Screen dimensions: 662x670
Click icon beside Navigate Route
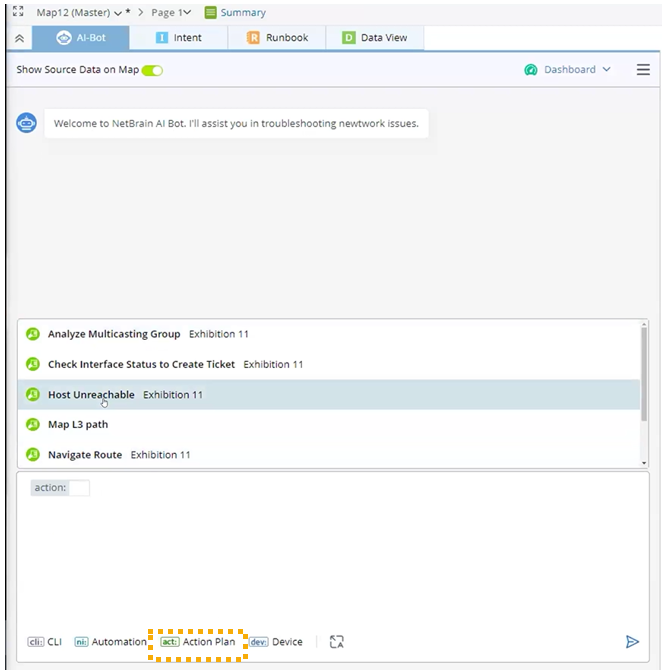pyautogui.click(x=33, y=454)
